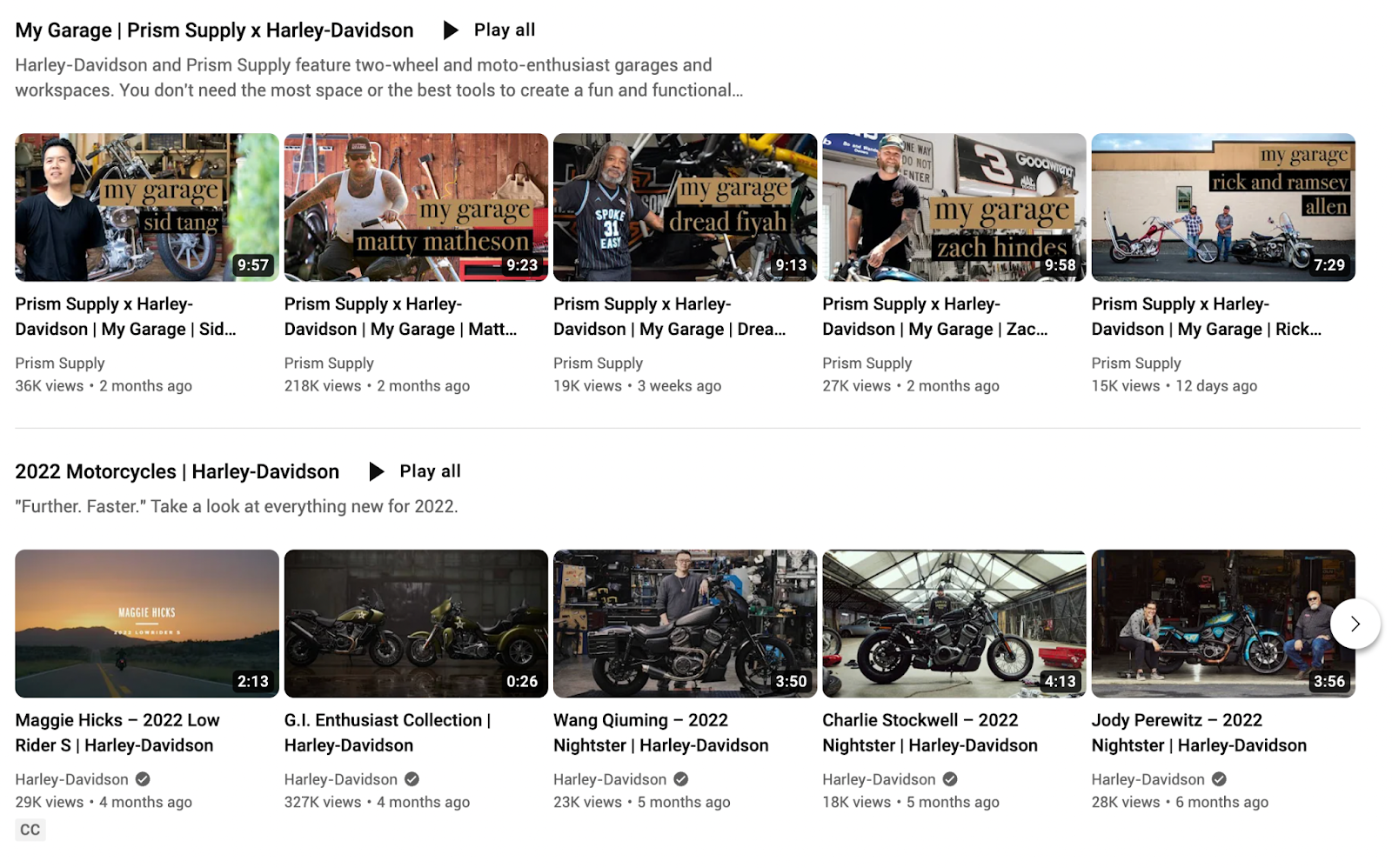Viewport: 1392px width, 868px height.
Task: Open the Maggie Hicks sunset road thumbnail
Action: click(x=147, y=624)
